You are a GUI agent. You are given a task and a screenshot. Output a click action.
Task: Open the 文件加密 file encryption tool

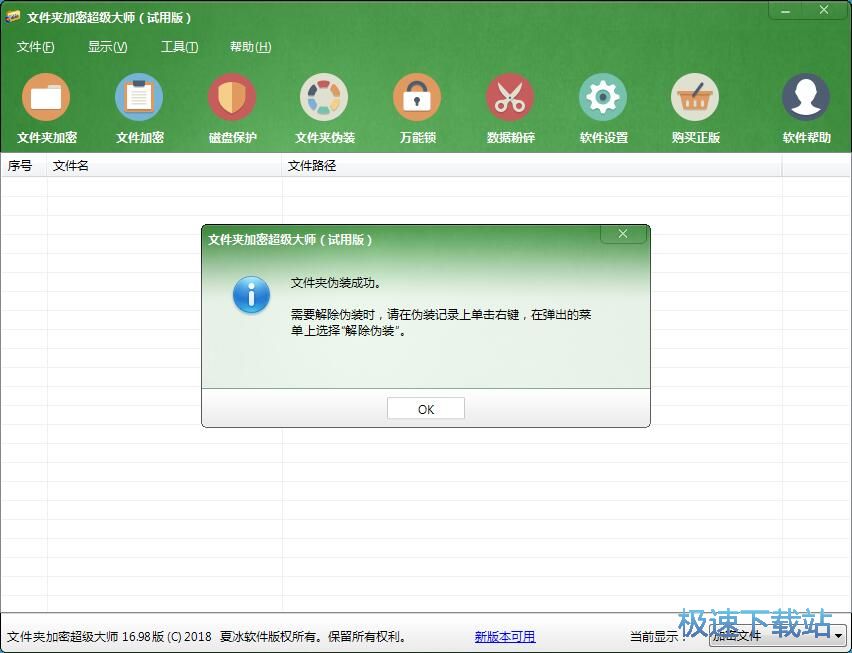click(x=139, y=108)
